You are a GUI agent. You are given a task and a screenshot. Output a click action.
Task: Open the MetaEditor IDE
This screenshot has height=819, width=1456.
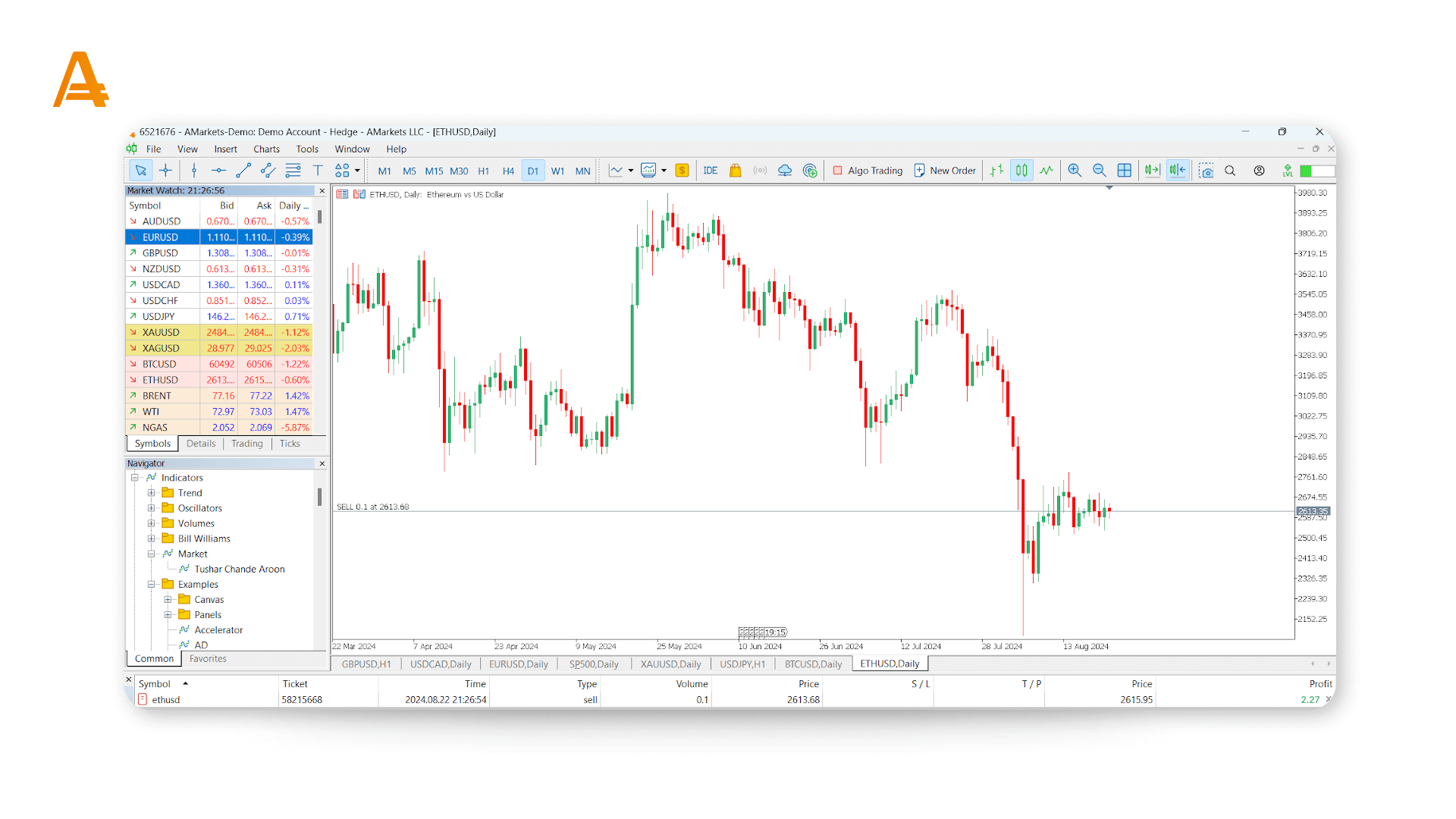coord(710,171)
